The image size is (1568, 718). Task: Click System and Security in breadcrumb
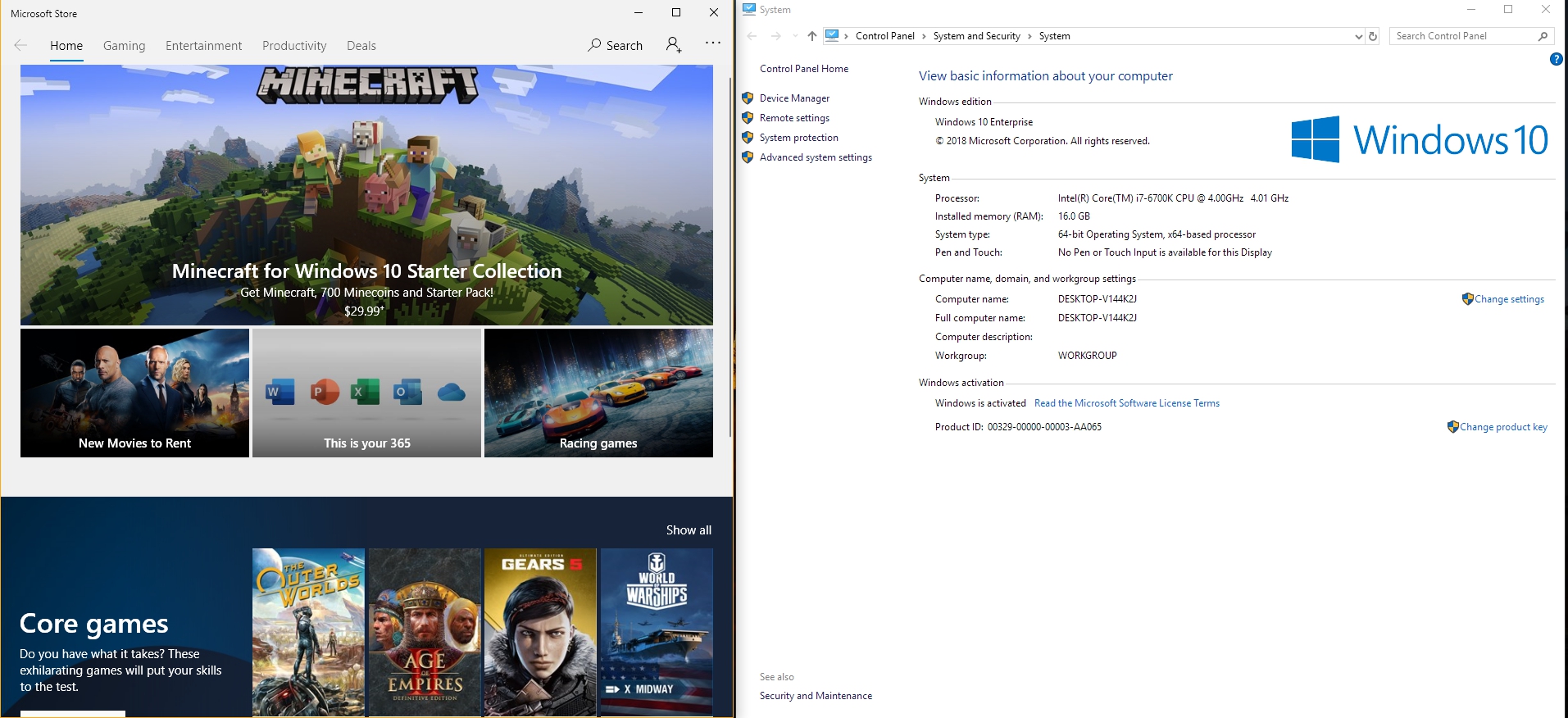click(976, 36)
